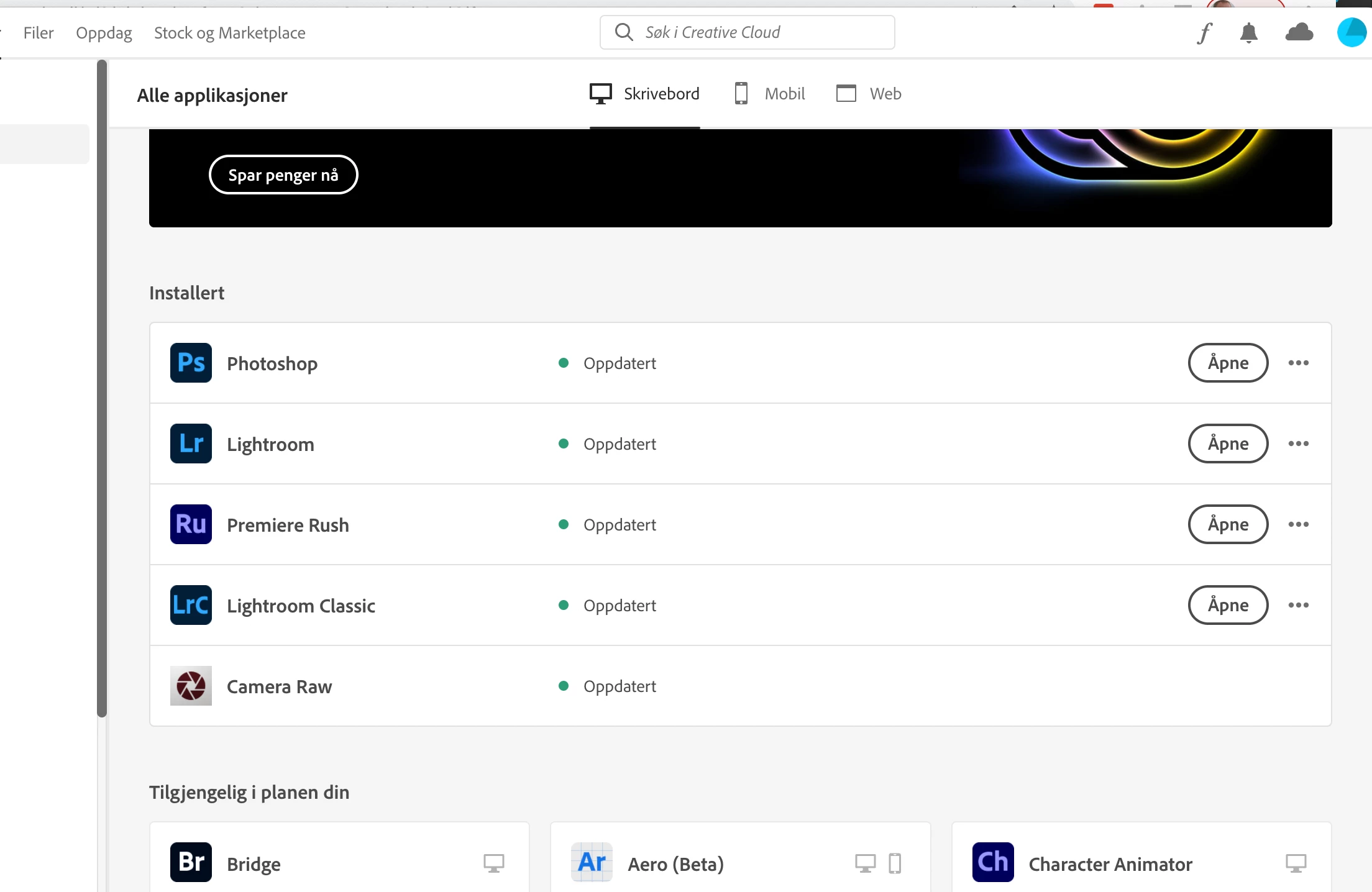
Task: Click the Camera Raw aperture icon
Action: pyautogui.click(x=191, y=686)
